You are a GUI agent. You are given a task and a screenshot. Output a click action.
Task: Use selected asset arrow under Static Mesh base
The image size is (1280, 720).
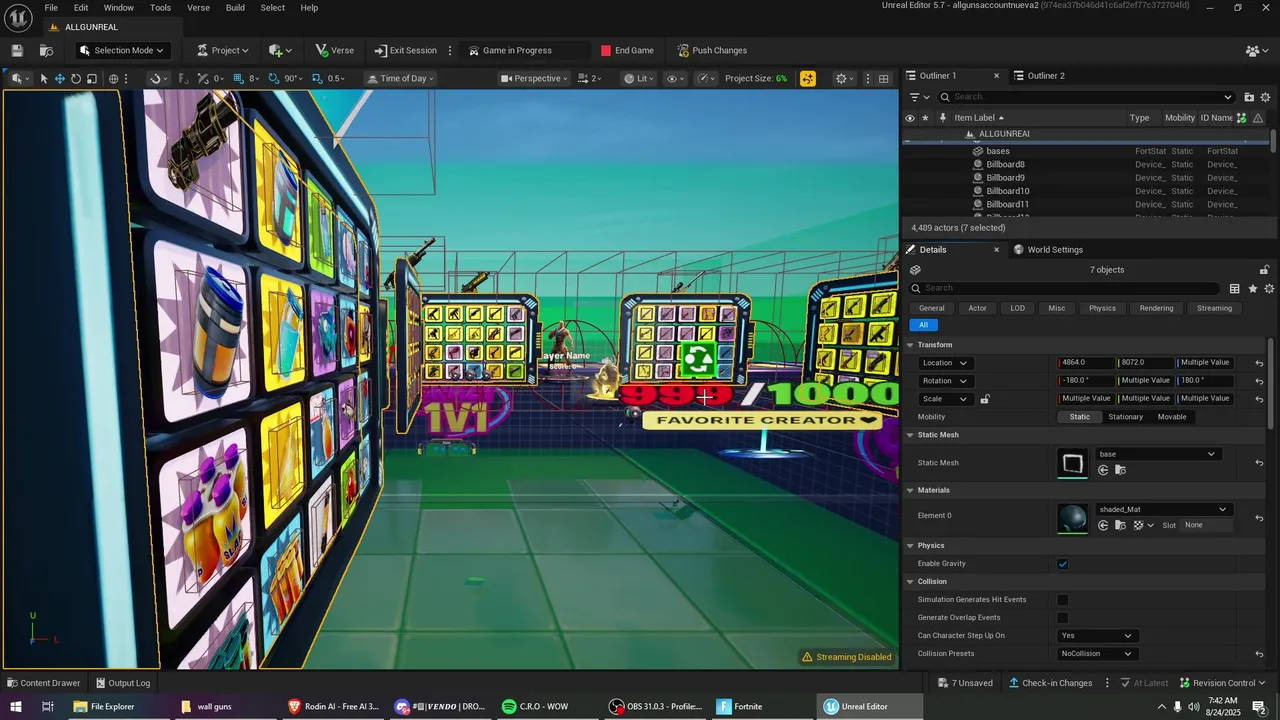click(1103, 470)
